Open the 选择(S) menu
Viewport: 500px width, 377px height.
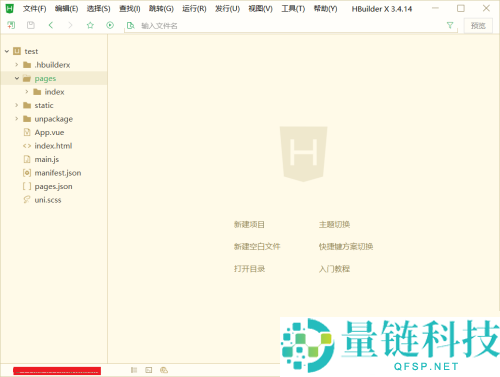[x=98, y=9]
